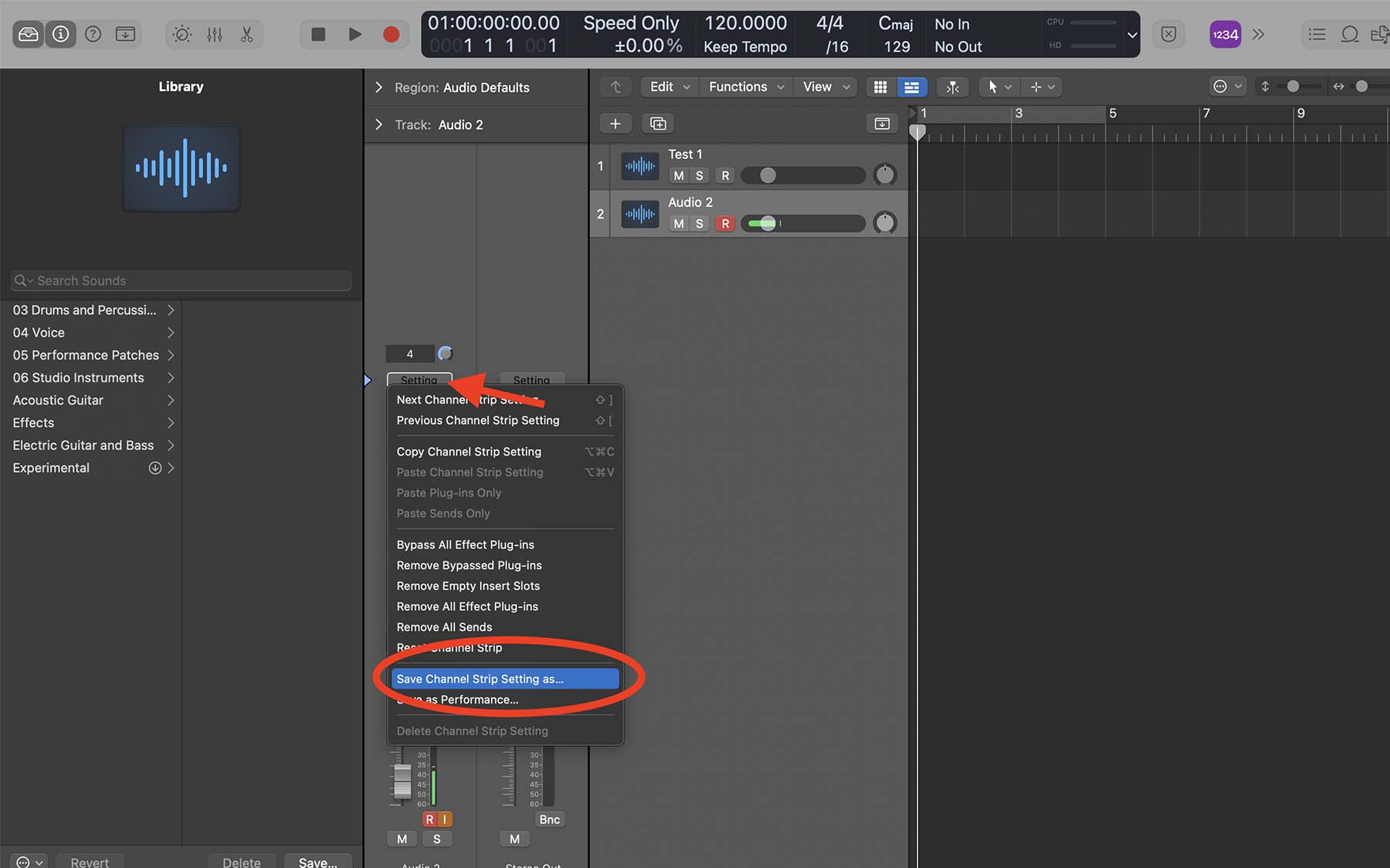Select Save Channel Strip Setting as...

(505, 679)
